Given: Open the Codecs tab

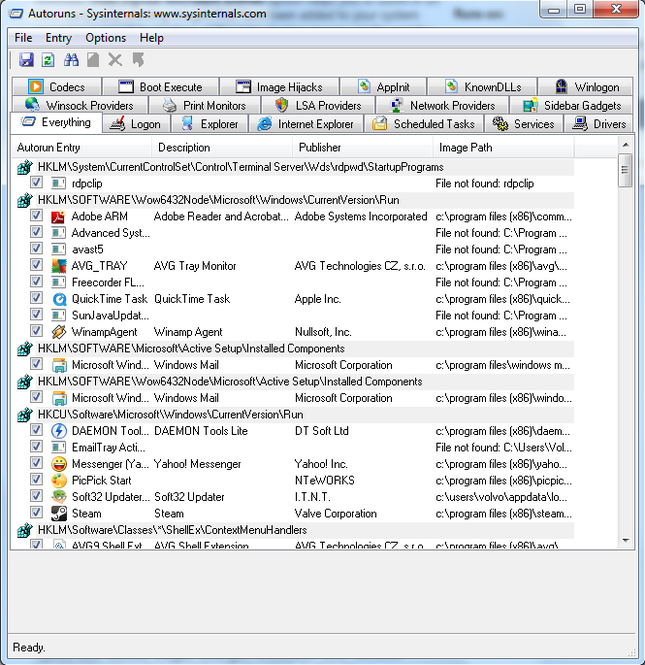Looking at the screenshot, I should [x=57, y=87].
